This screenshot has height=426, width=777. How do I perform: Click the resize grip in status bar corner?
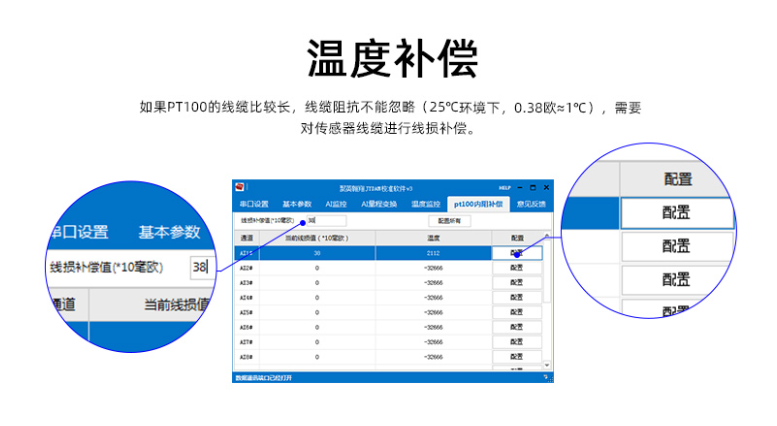click(x=547, y=378)
